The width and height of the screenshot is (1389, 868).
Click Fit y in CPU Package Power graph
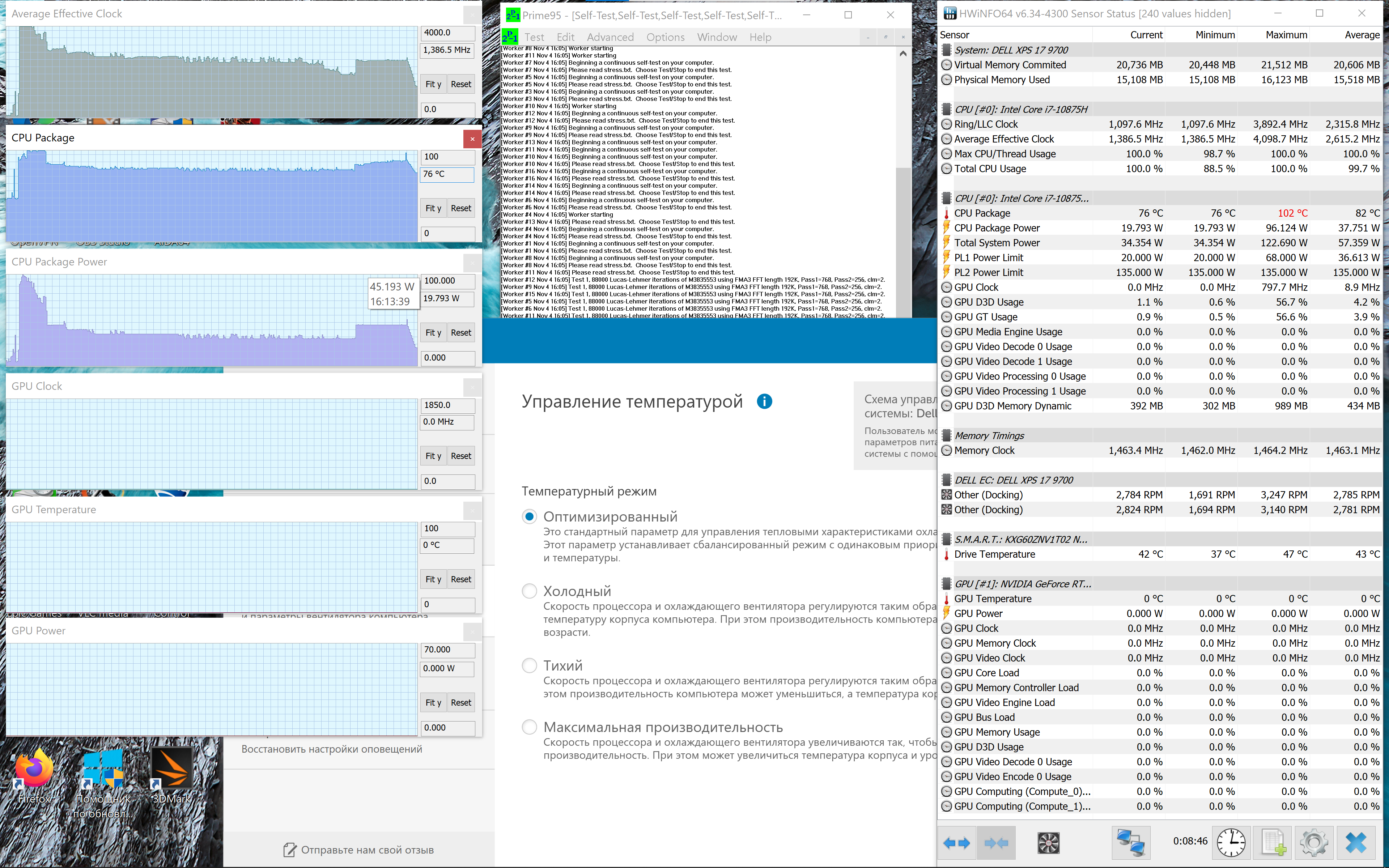pyautogui.click(x=433, y=332)
